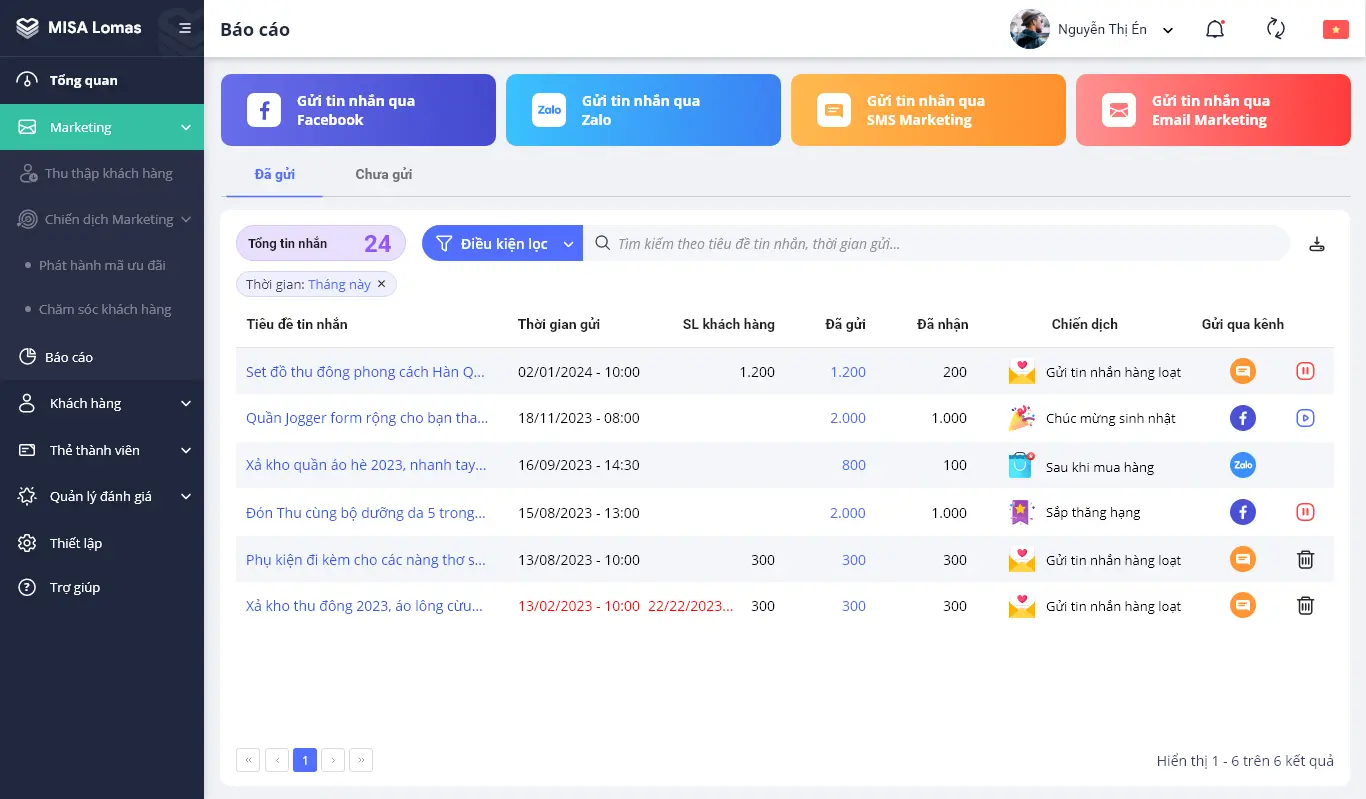1366x799 pixels.
Task: Pause the 'Đón Thu cùng bộ dưỡng da' message
Action: 1305,512
